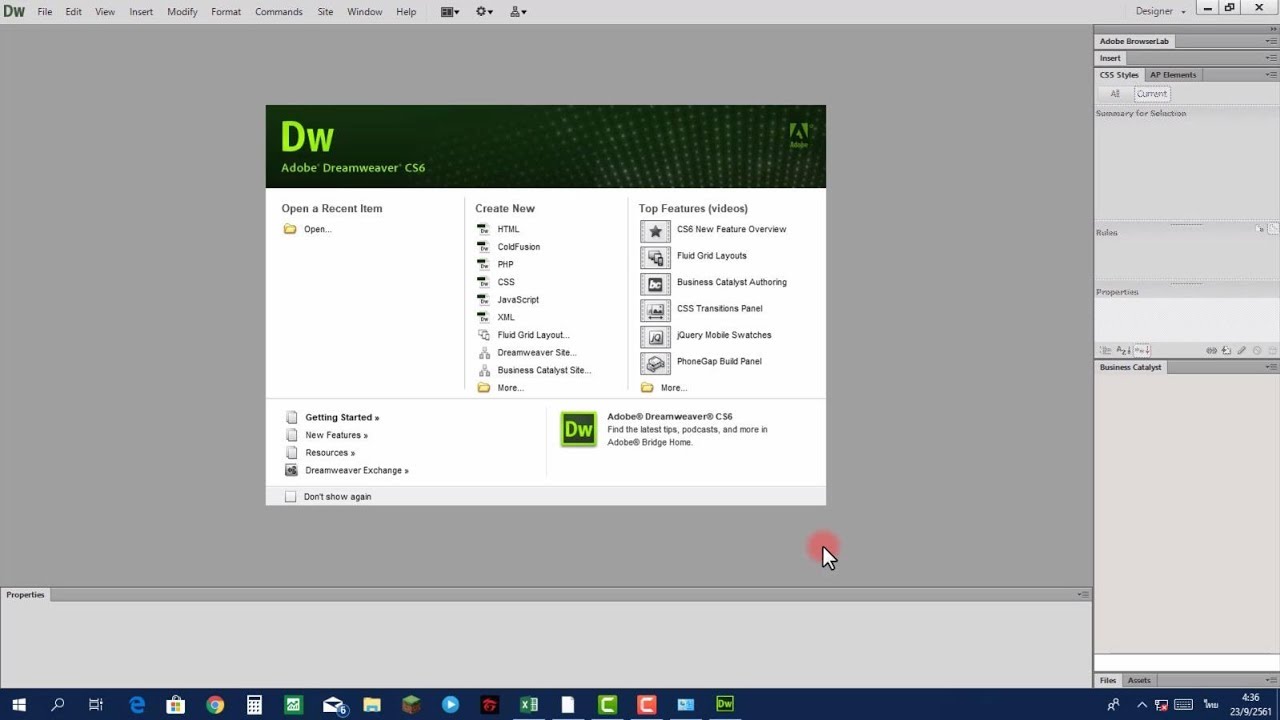Viewport: 1280px width, 720px height.
Task: Click Fluid Grid Layouts video icon
Action: click(655, 257)
